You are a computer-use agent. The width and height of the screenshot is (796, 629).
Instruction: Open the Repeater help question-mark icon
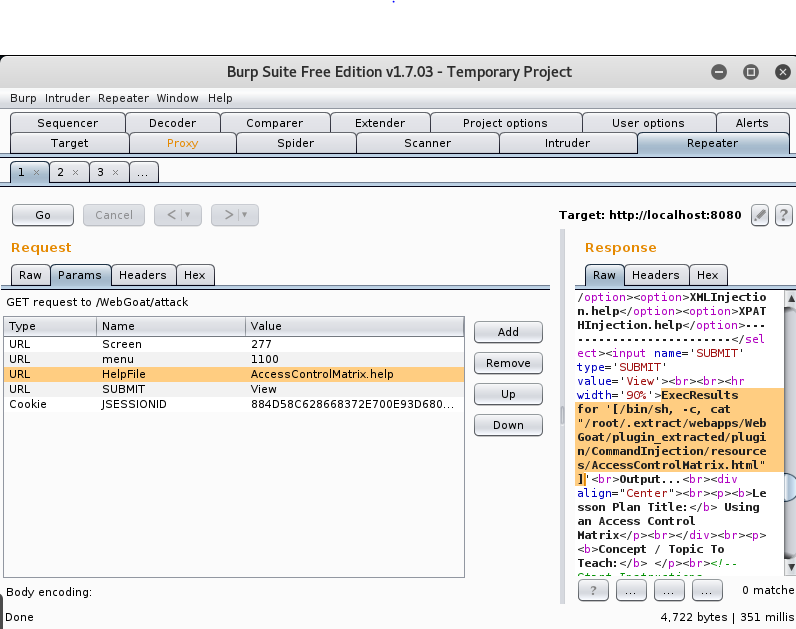pos(783,215)
